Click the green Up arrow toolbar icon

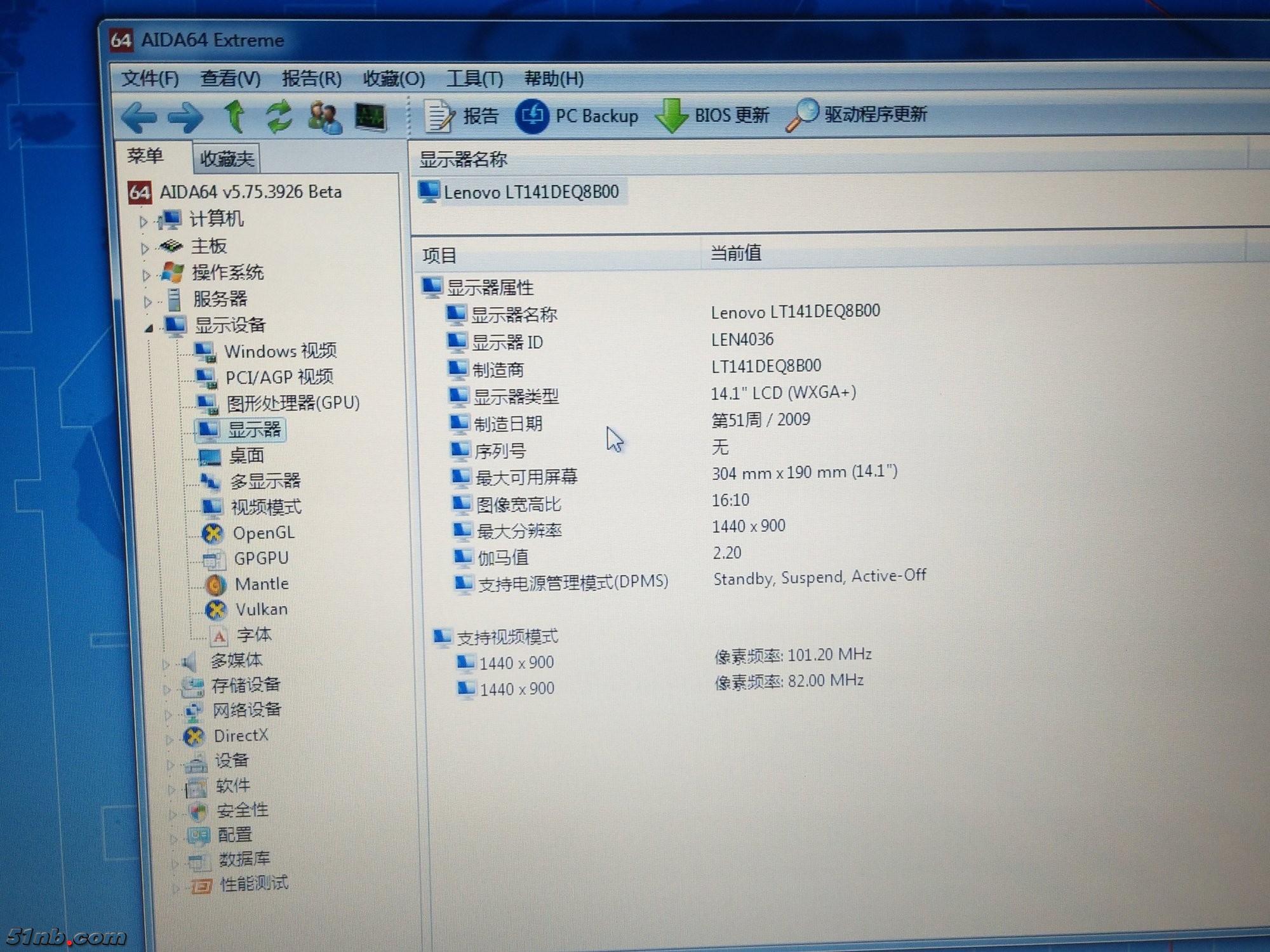(234, 116)
